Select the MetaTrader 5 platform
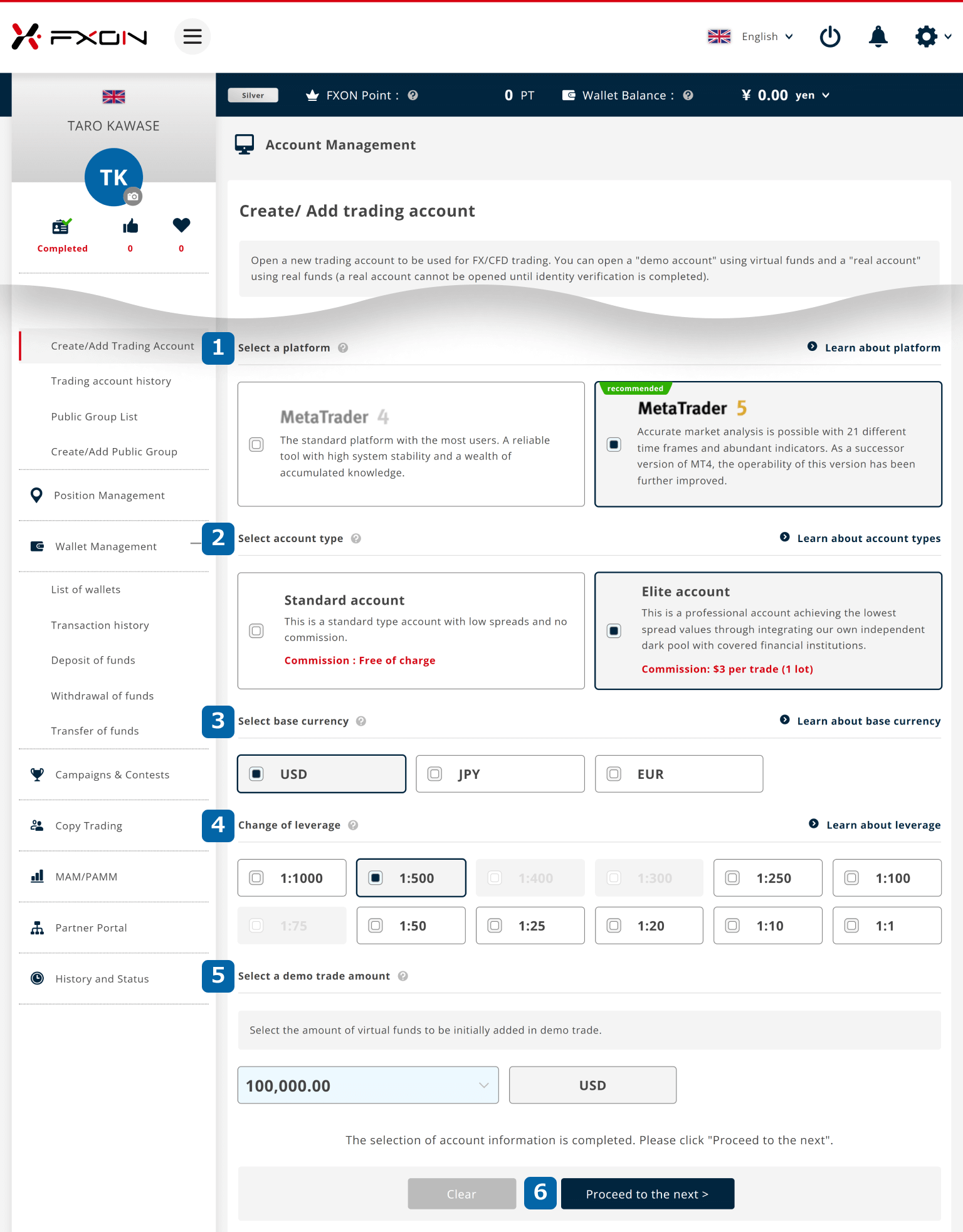 tap(768, 444)
